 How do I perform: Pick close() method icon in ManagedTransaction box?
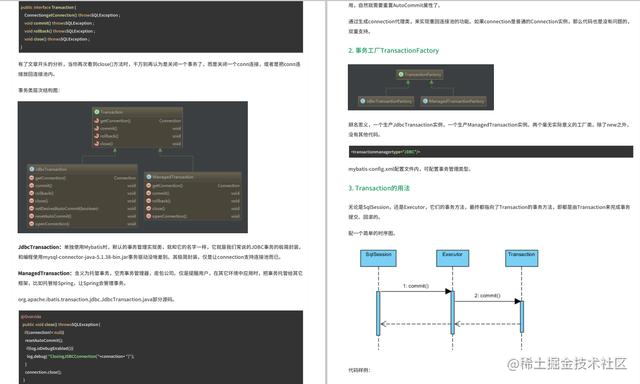149,209
